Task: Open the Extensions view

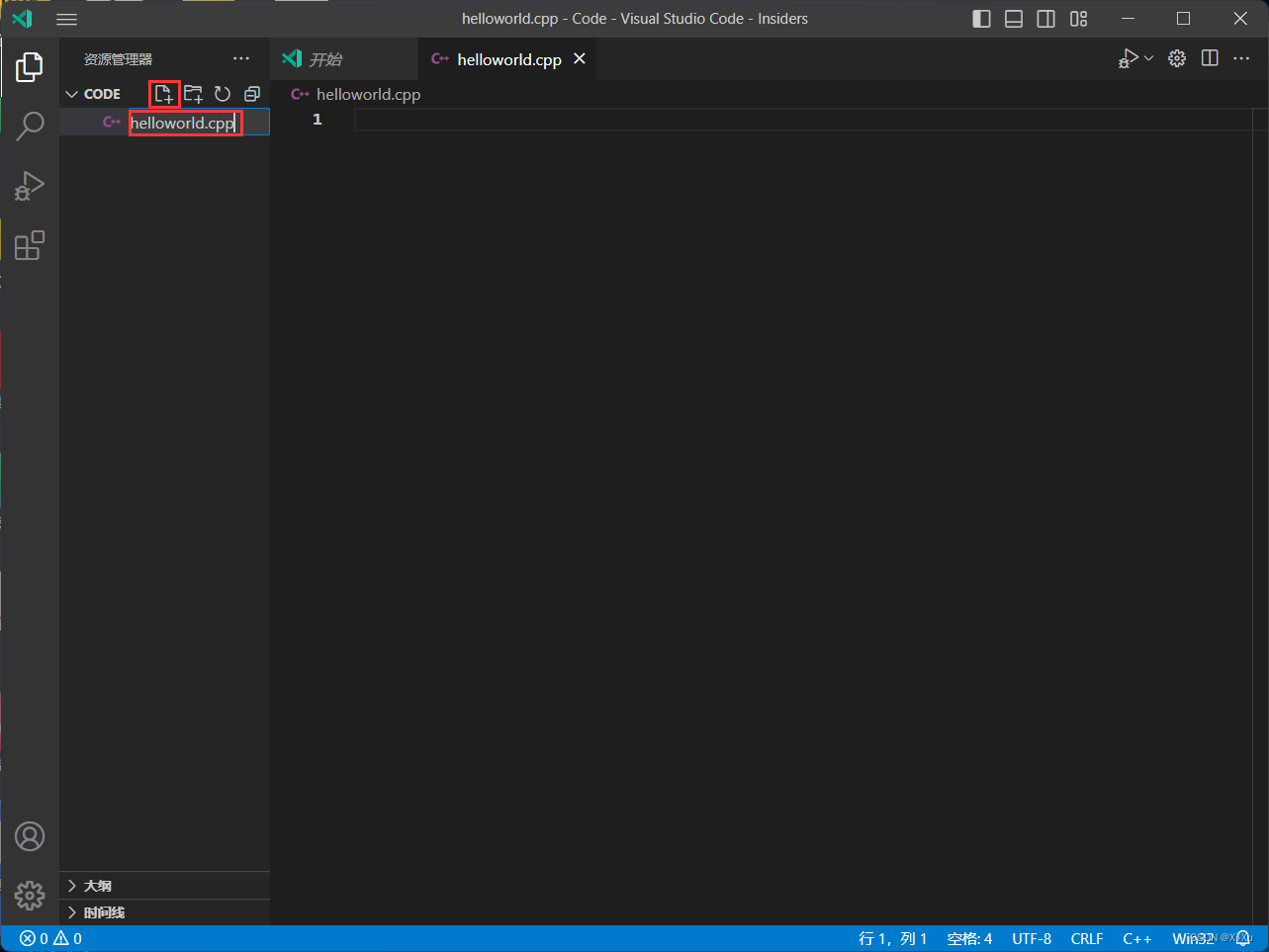Action: click(x=30, y=245)
